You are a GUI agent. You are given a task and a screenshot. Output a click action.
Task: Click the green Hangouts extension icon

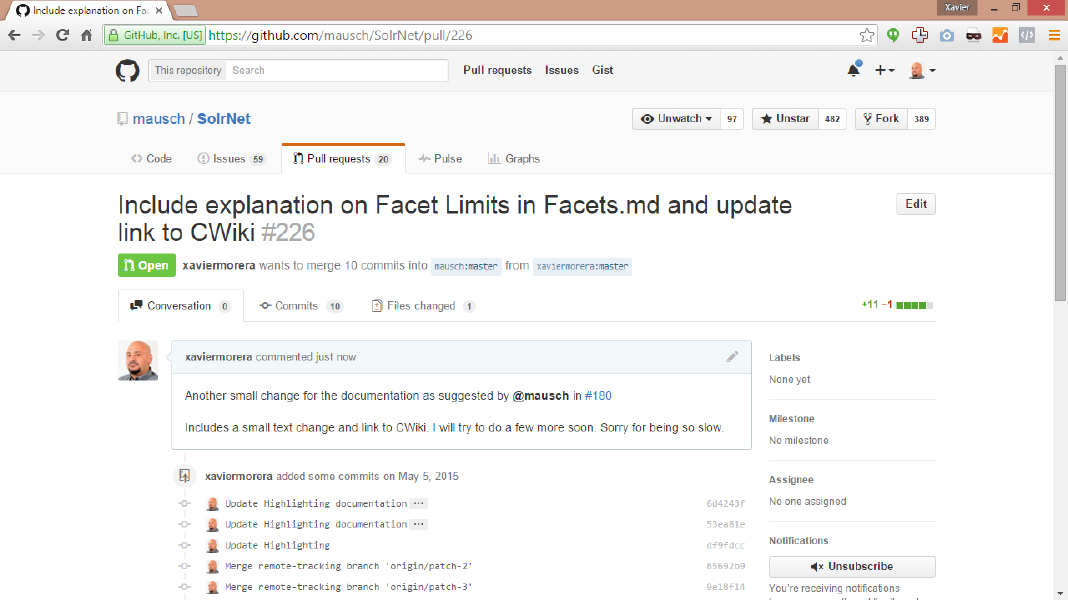893,35
